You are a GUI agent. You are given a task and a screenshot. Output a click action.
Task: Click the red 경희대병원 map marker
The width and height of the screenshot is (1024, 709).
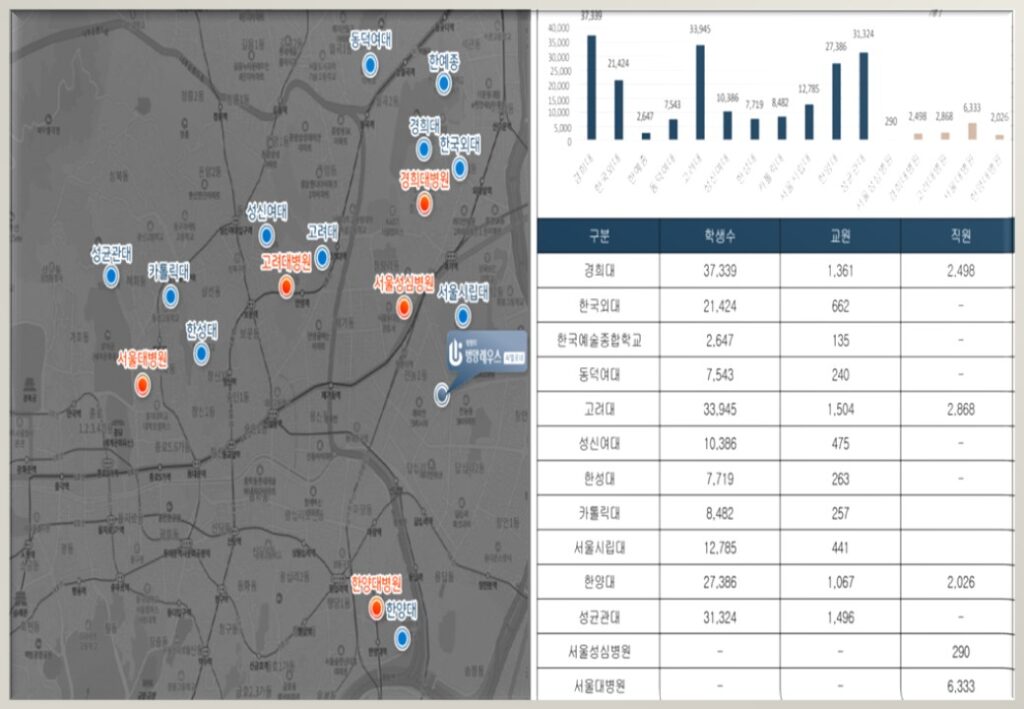click(x=424, y=204)
